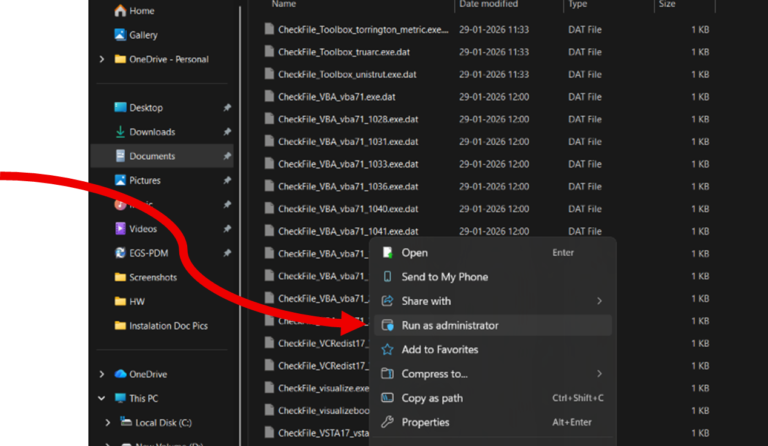Click the Copy as path icon
Screen dimensions: 768x446
point(388,398)
